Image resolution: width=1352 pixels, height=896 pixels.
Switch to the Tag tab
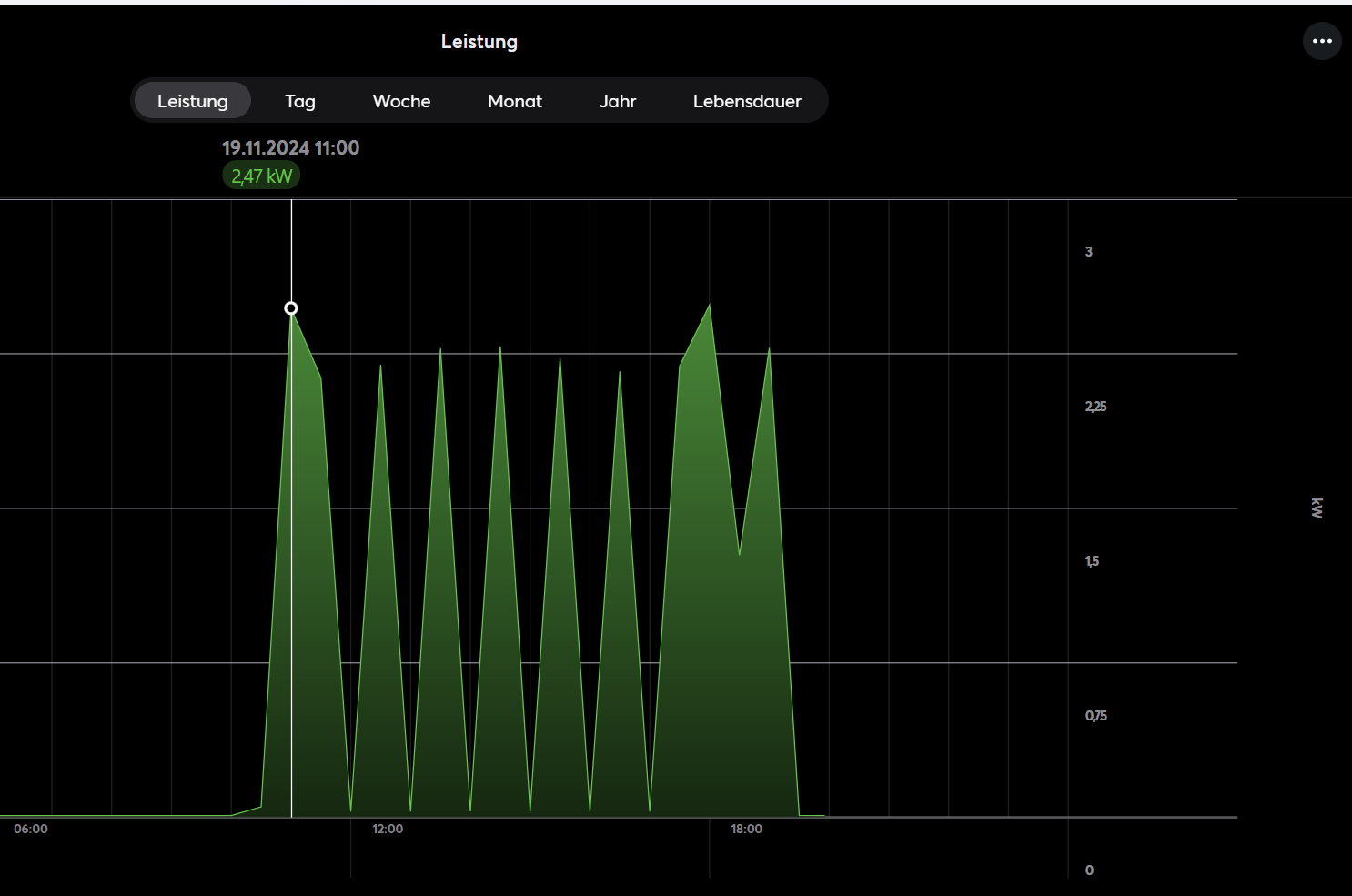click(x=300, y=101)
